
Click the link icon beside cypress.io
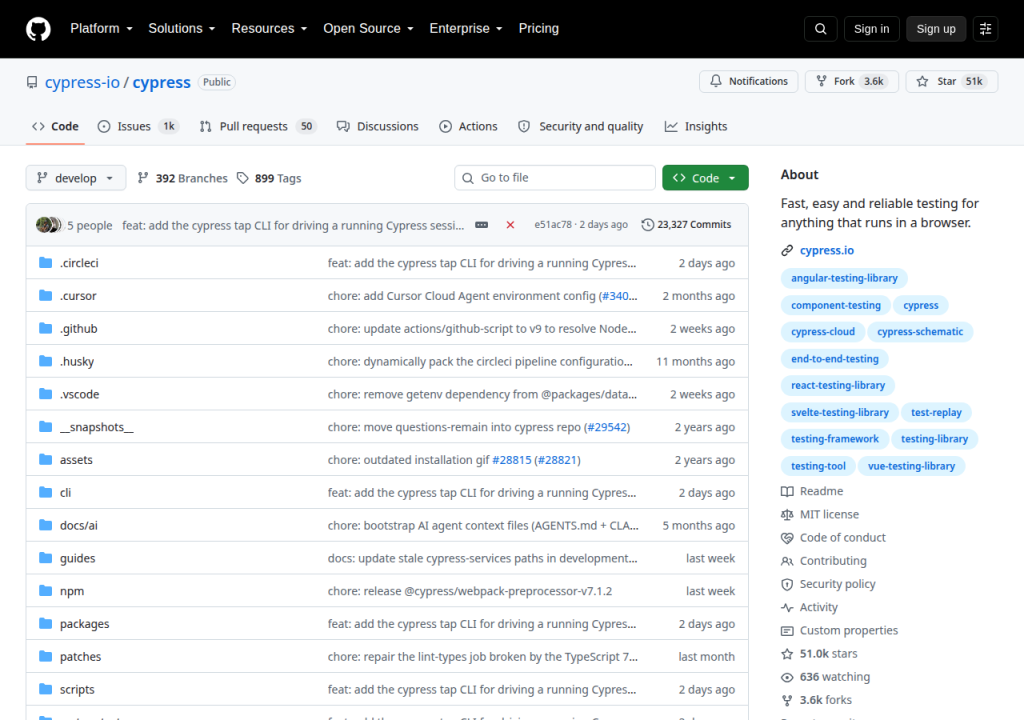(x=787, y=250)
